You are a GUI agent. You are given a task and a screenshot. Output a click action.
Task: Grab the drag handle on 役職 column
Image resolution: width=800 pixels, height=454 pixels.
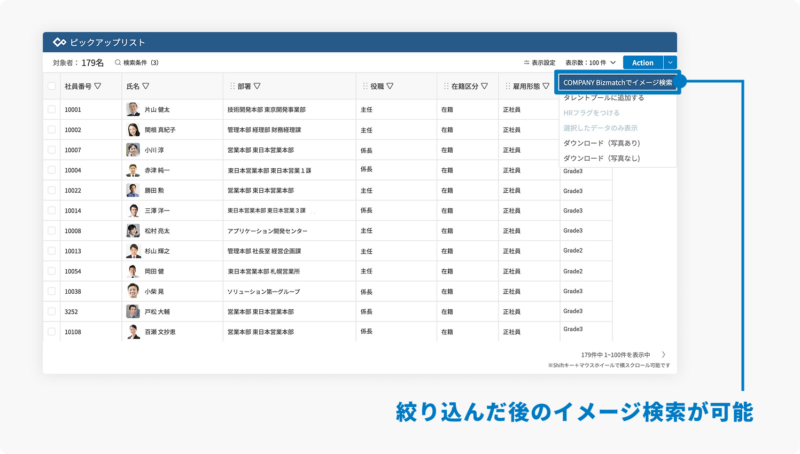[x=365, y=86]
